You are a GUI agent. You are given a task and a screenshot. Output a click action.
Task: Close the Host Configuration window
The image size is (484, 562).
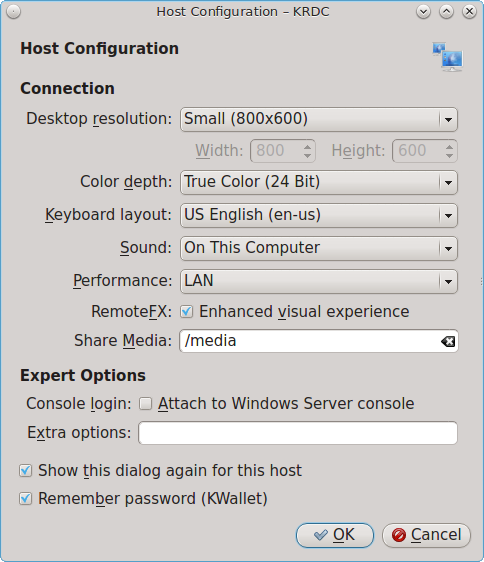click(469, 12)
